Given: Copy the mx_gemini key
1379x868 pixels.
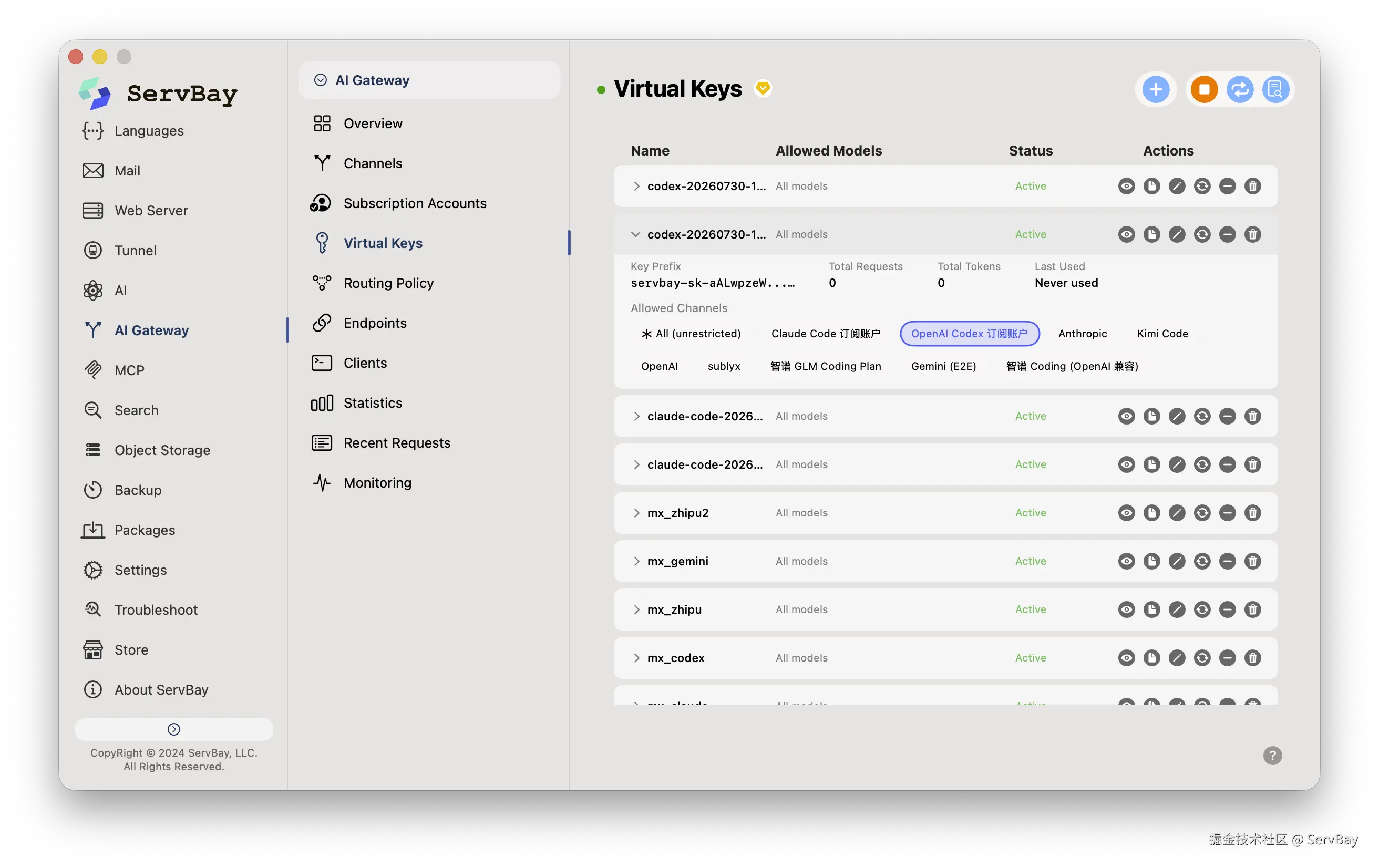Looking at the screenshot, I should tap(1151, 561).
